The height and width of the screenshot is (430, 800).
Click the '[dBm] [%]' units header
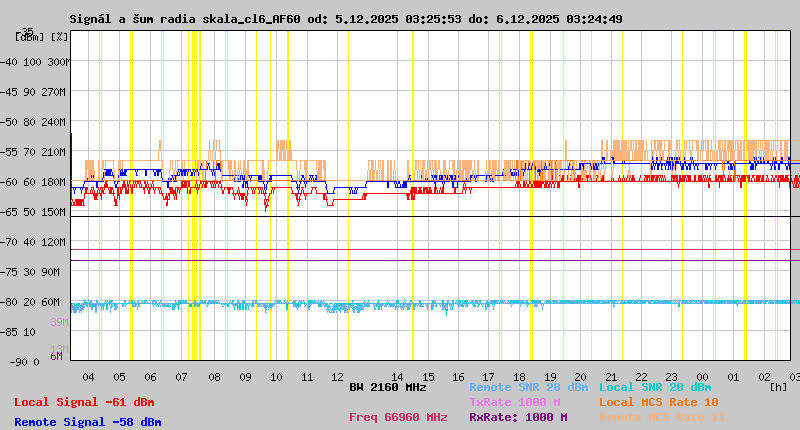(x=41, y=37)
